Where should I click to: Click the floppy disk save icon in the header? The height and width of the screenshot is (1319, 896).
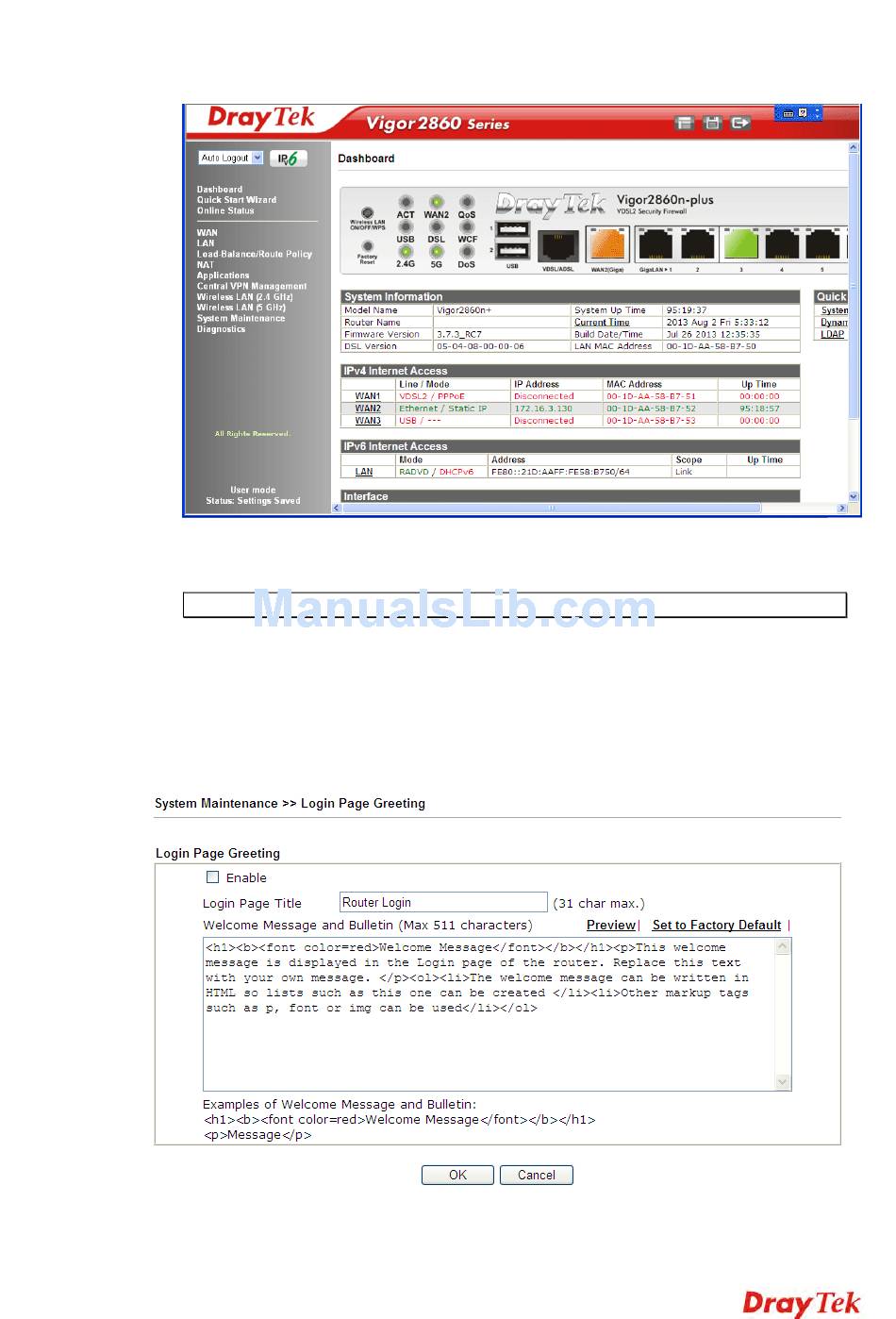pyautogui.click(x=713, y=123)
